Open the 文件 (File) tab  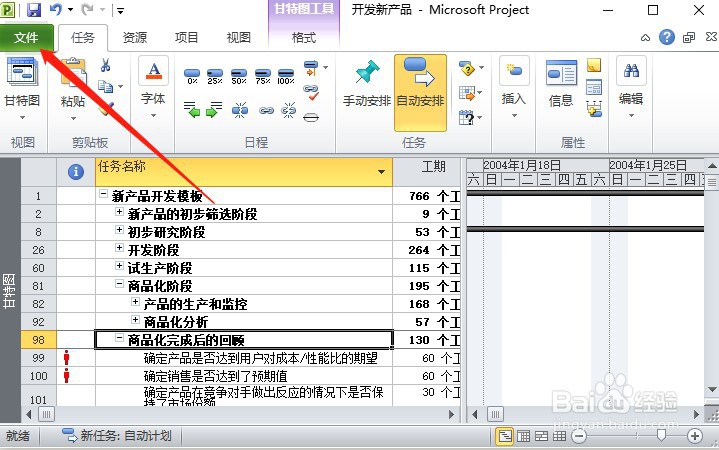coord(26,38)
